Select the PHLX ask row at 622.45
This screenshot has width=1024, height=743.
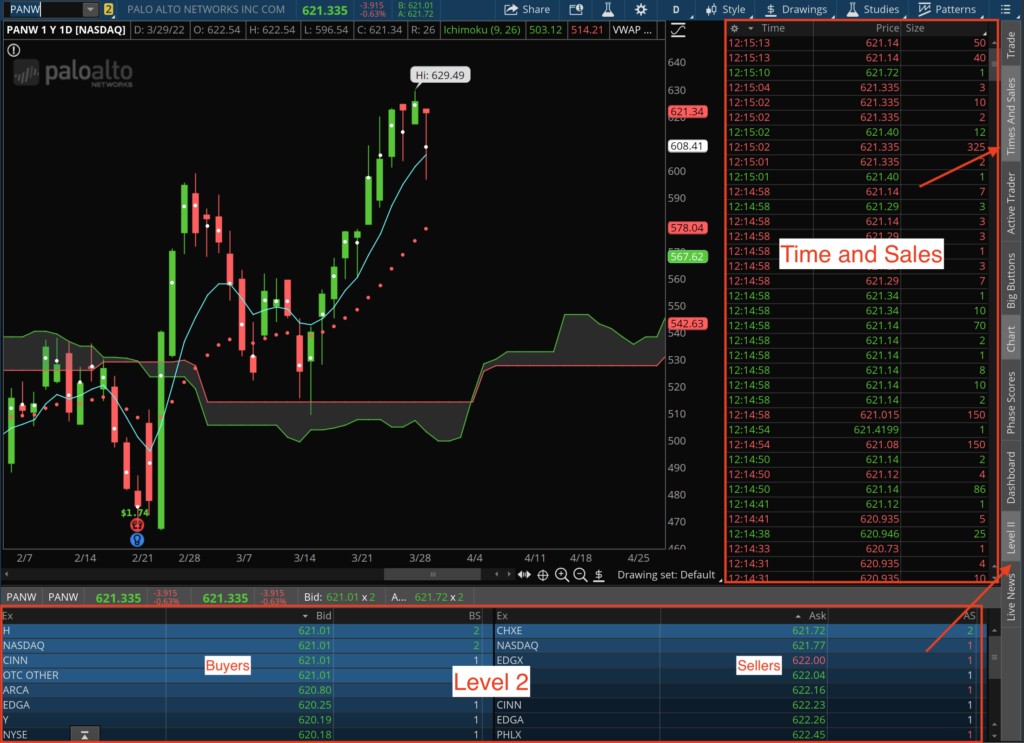(x=736, y=735)
